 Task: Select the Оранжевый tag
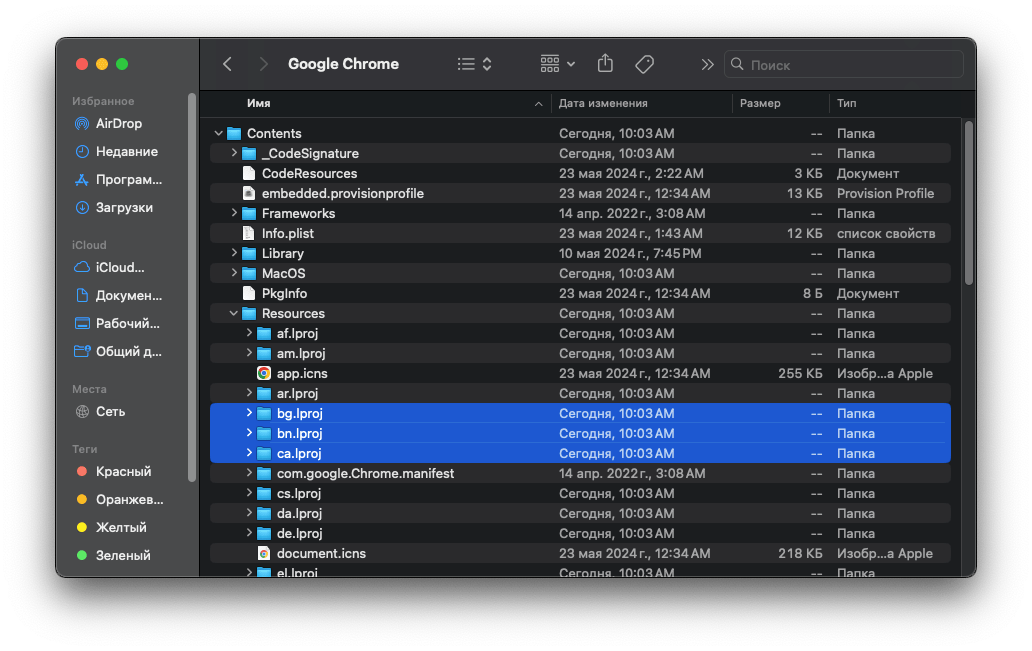click(x=129, y=499)
